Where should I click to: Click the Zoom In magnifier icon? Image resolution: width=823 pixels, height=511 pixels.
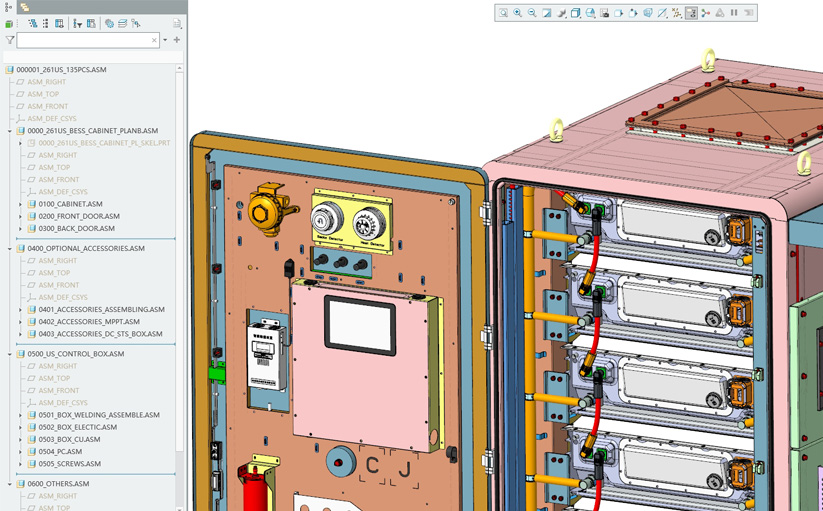coord(517,13)
